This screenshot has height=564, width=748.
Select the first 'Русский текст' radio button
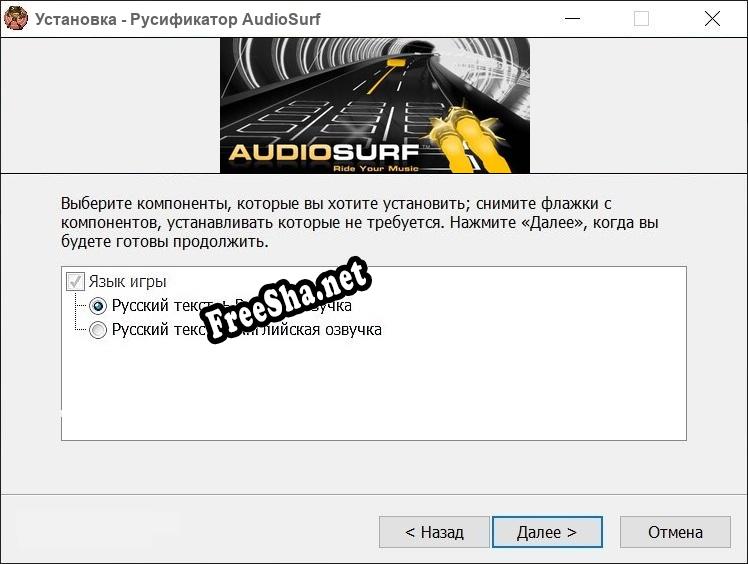98,306
